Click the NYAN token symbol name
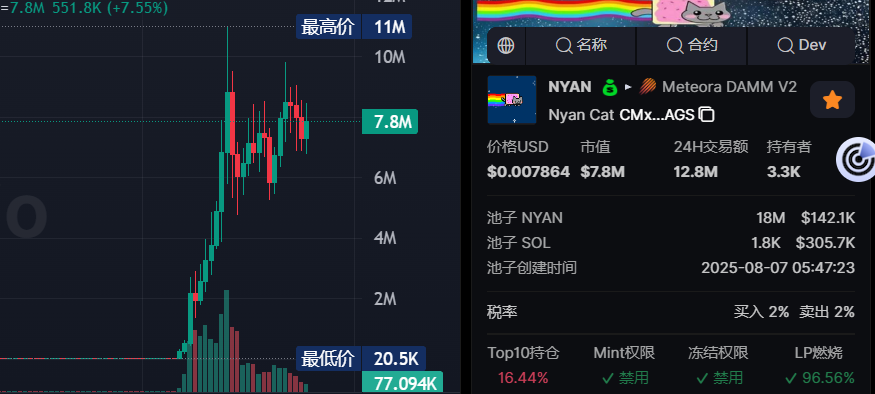This screenshot has height=394, width=875. pos(570,87)
